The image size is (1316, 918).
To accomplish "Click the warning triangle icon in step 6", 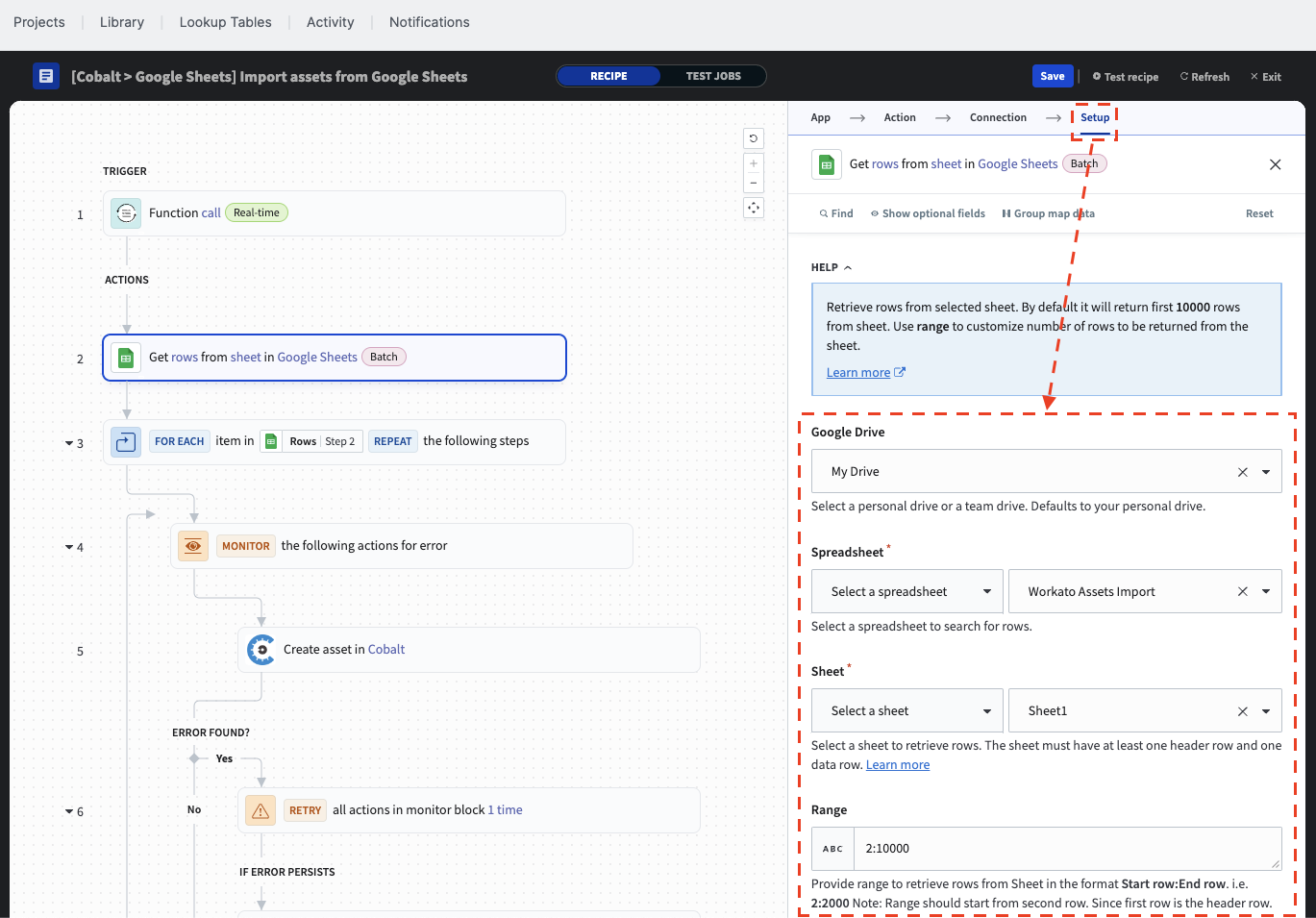I will coord(261,811).
